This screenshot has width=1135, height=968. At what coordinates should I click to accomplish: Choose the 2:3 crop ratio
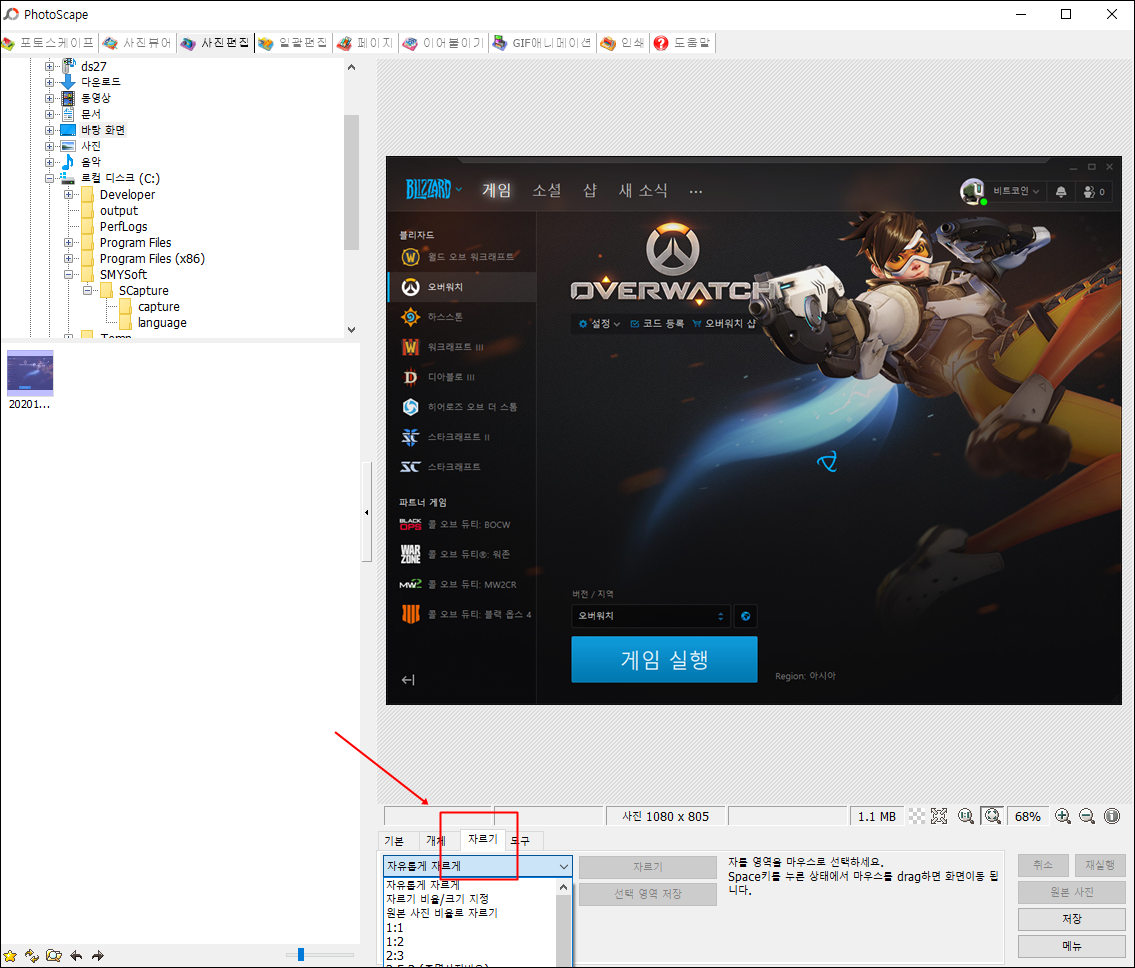(394, 956)
